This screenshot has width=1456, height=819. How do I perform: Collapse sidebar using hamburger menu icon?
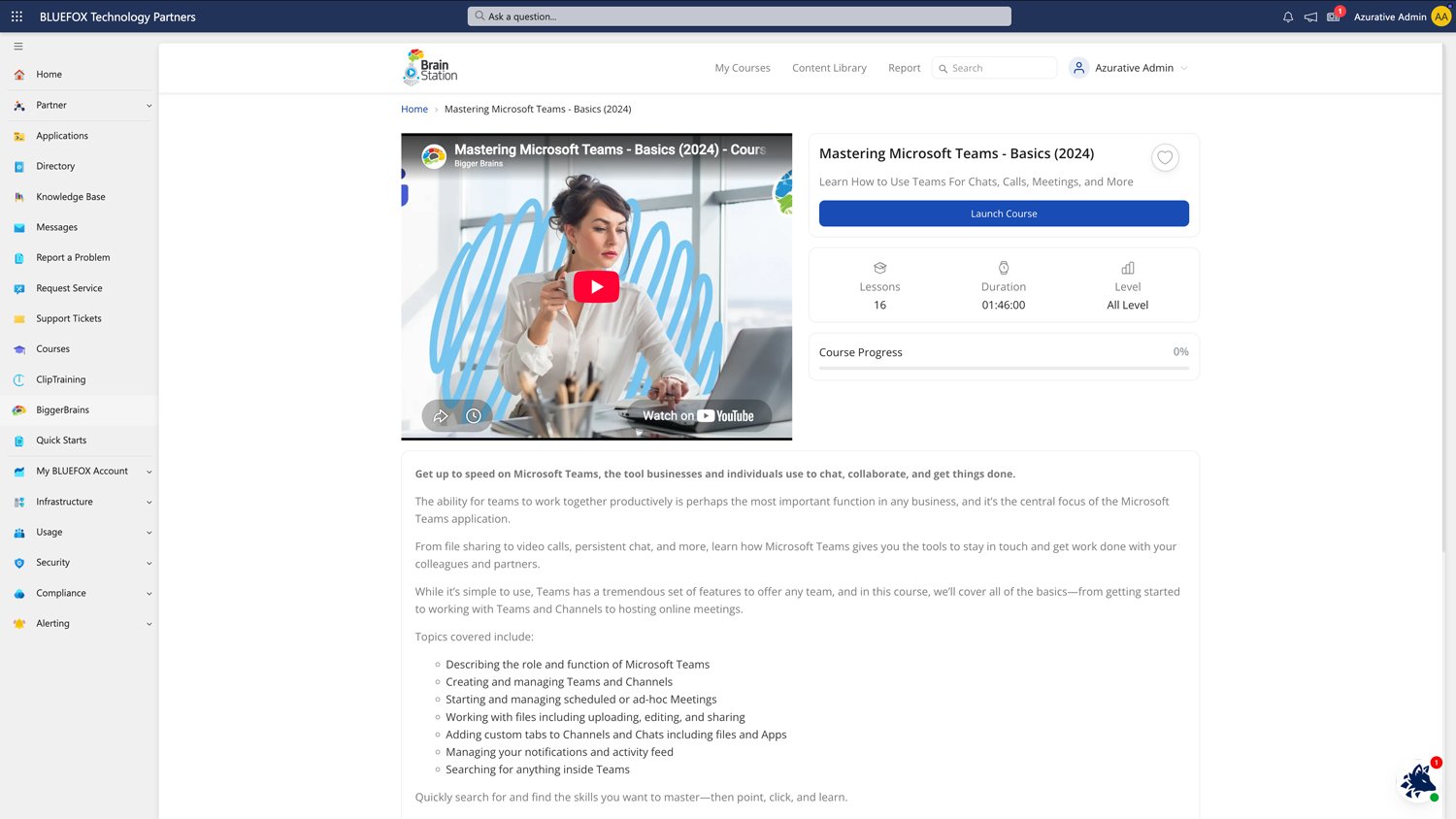click(x=18, y=46)
